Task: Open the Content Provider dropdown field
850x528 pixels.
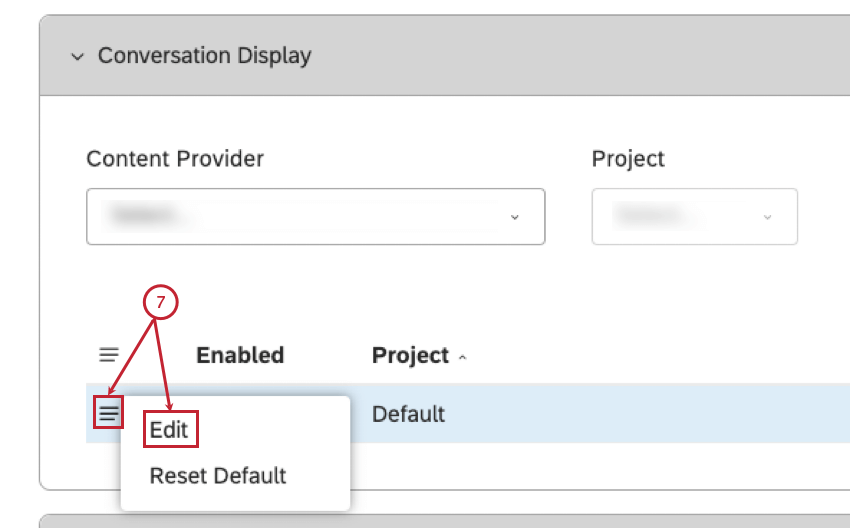Action: [300, 216]
